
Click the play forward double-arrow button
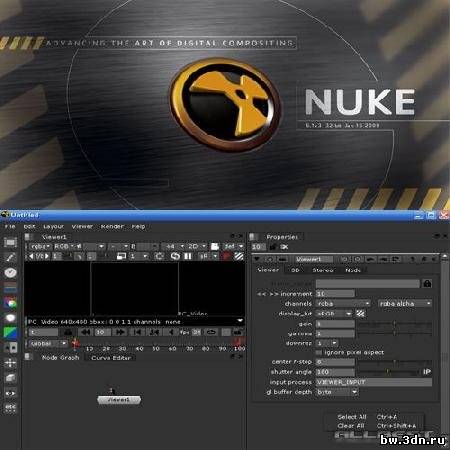click(x=120, y=332)
